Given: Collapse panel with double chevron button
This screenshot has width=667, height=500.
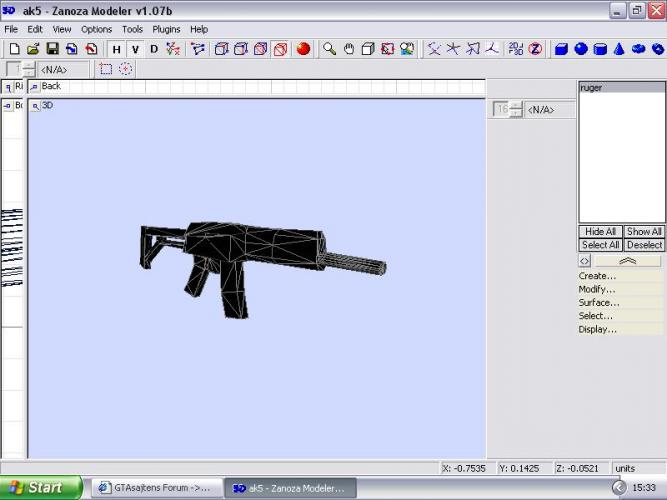Looking at the screenshot, I should pyautogui.click(x=627, y=260).
